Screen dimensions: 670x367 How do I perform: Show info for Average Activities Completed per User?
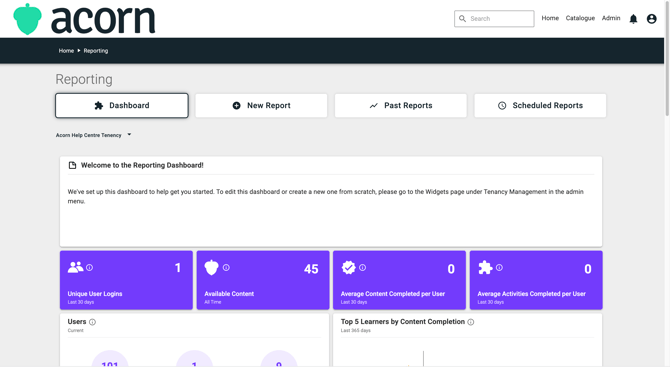tap(499, 267)
